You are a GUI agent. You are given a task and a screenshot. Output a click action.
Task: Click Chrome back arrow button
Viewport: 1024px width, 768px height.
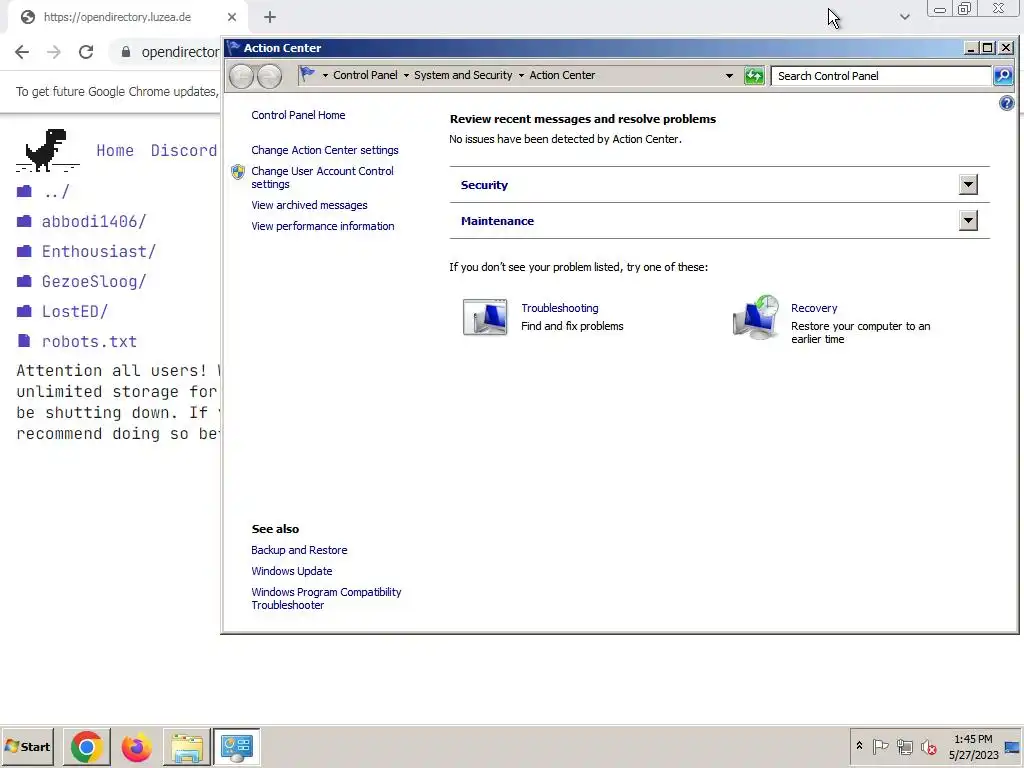pyautogui.click(x=22, y=52)
